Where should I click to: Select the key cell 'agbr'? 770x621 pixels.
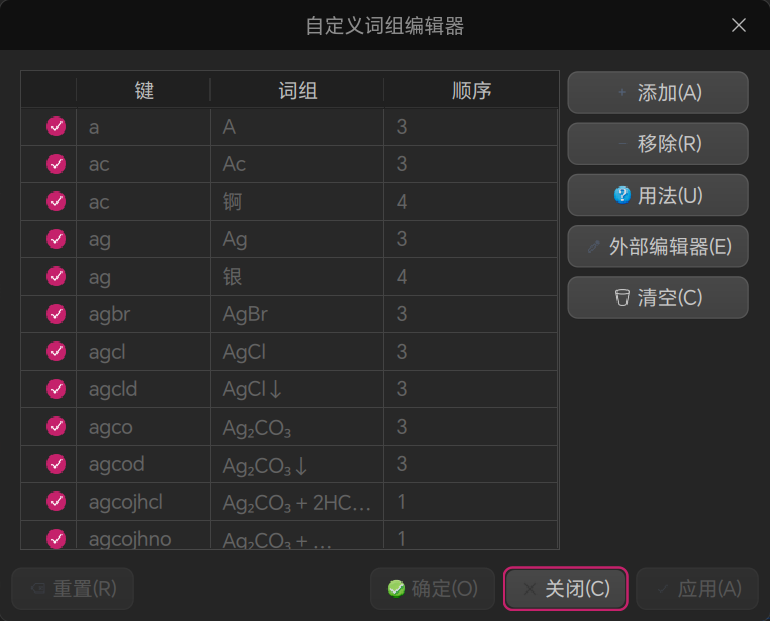tap(143, 314)
